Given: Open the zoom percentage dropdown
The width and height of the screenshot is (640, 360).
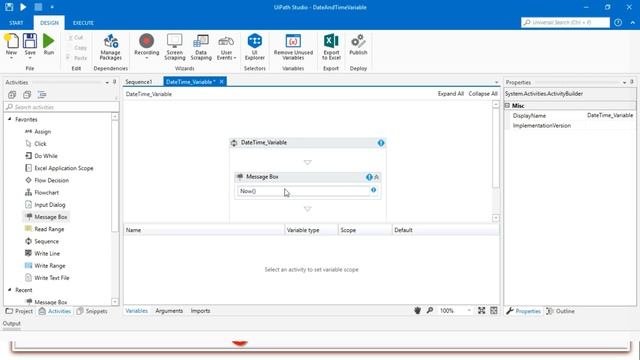Looking at the screenshot, I should (469, 311).
